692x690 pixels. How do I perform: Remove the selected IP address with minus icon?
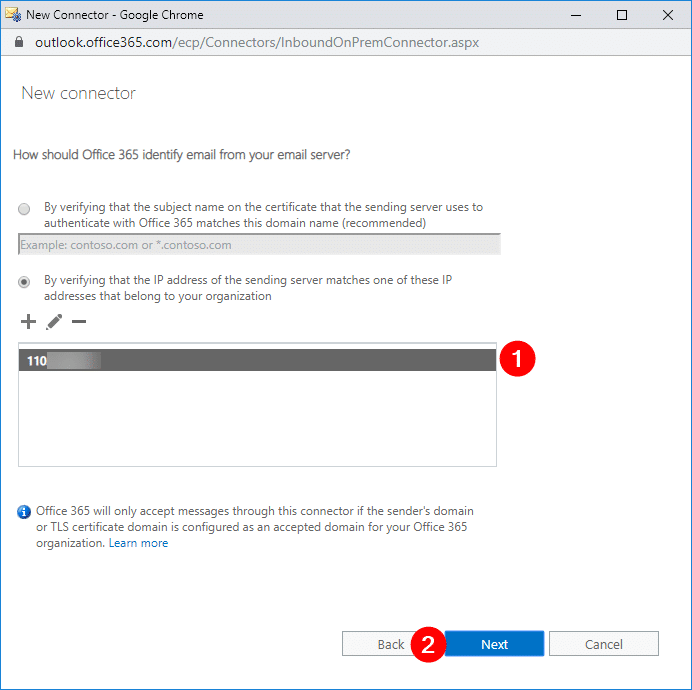click(x=79, y=322)
